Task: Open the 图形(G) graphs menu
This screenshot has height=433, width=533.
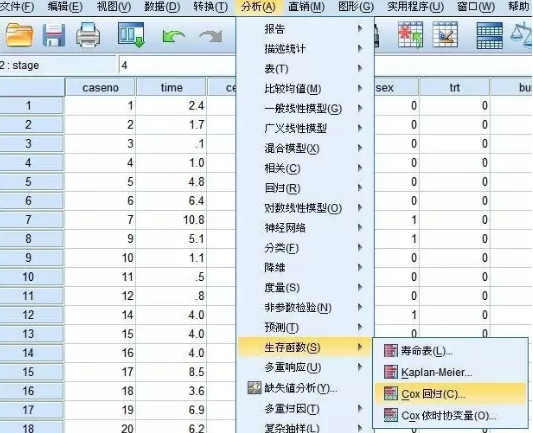Action: (x=356, y=6)
